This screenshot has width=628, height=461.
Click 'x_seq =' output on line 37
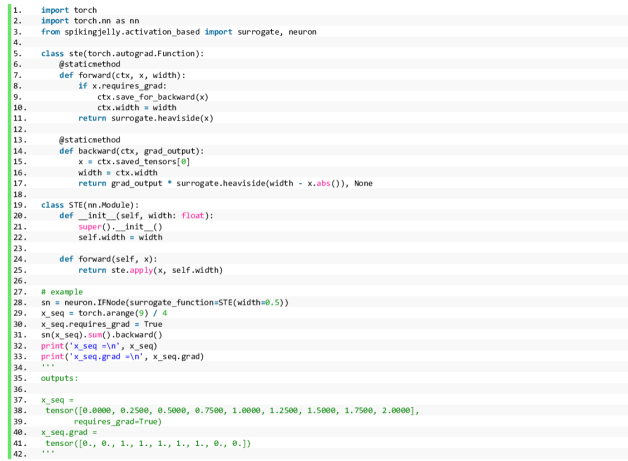tap(57, 400)
